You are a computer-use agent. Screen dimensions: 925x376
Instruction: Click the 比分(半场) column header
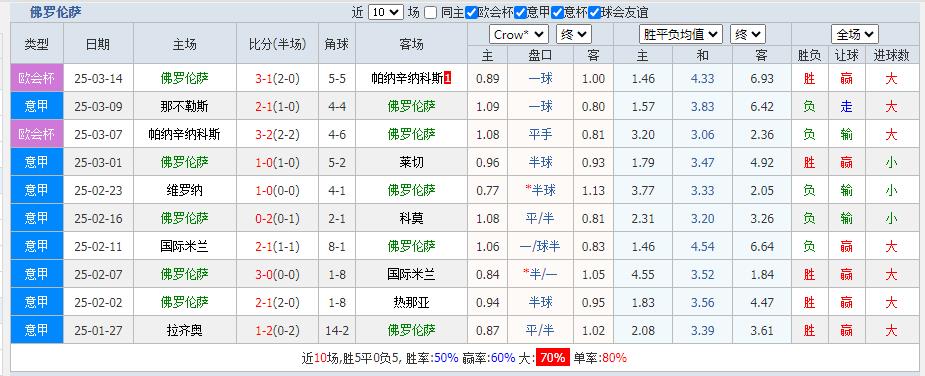pos(277,44)
